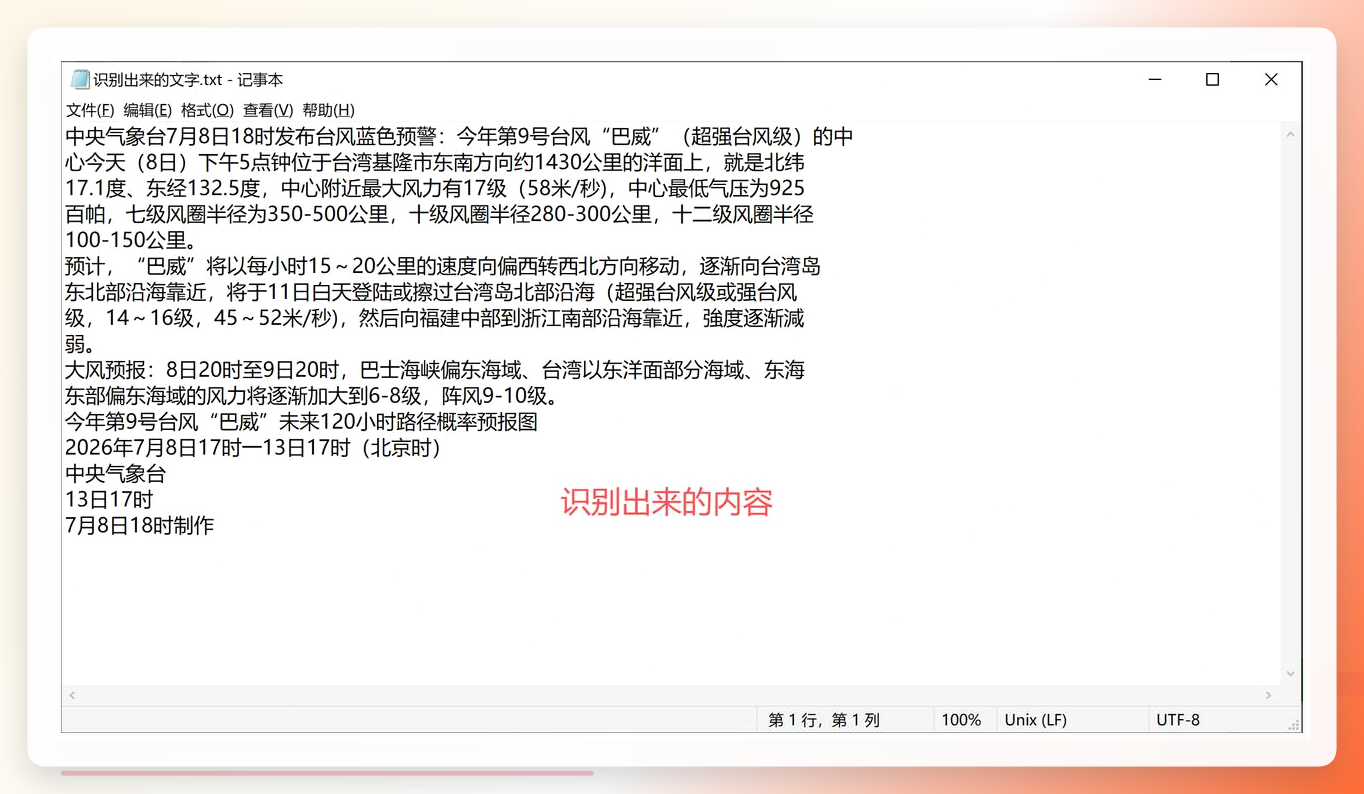Click the horizontal scrollbar right arrow
The image size is (1364, 794).
point(1269,695)
